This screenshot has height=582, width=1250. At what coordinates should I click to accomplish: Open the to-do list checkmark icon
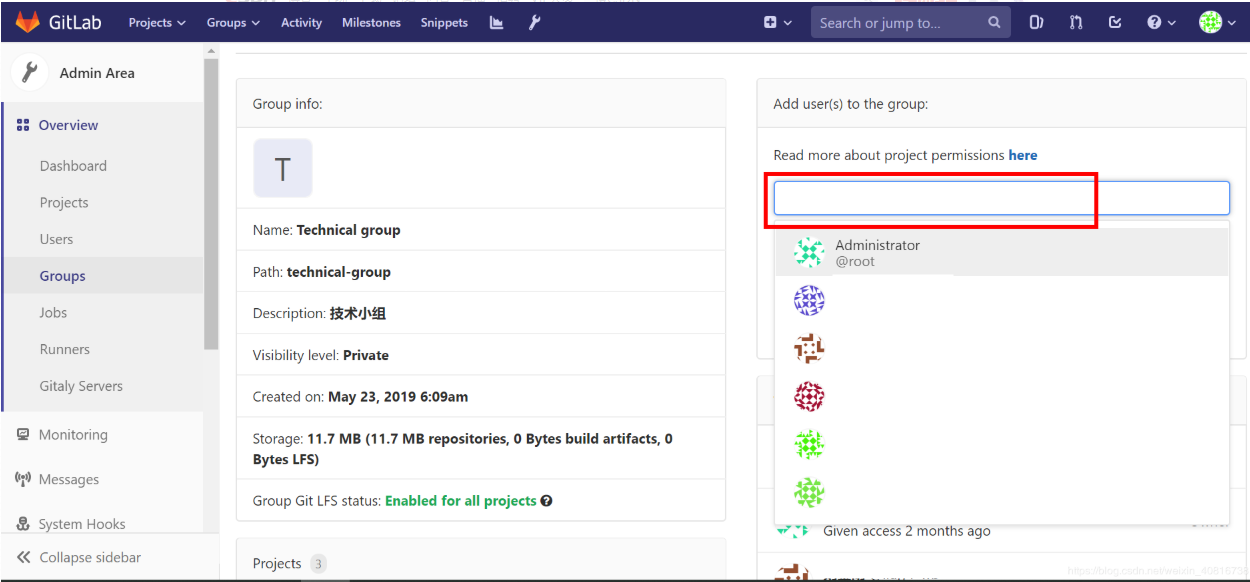[x=1115, y=22]
